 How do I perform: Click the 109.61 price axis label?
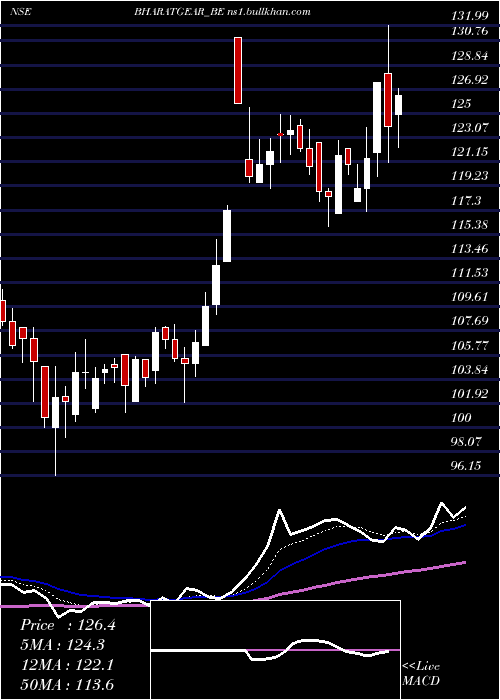468,298
